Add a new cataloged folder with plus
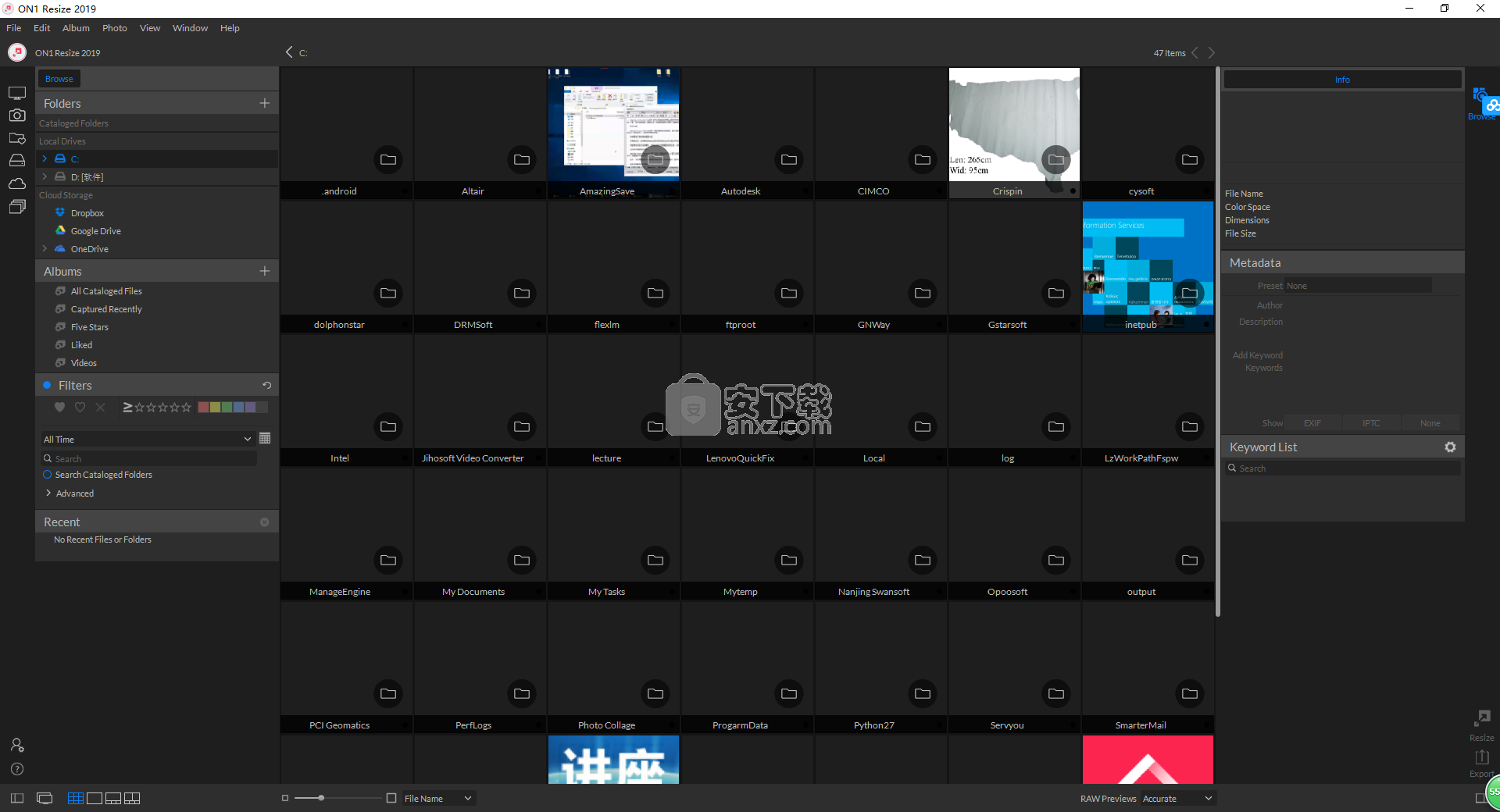This screenshot has width=1500, height=812. 265,103
